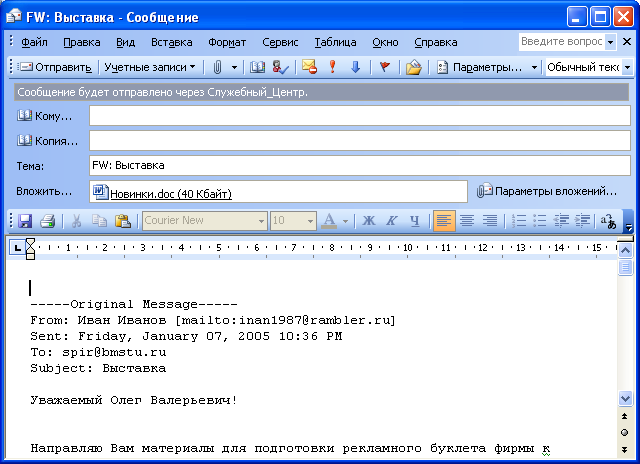This screenshot has height=464, width=640.
Task: Click the vertical scrollbar down arrow
Action: point(625,398)
